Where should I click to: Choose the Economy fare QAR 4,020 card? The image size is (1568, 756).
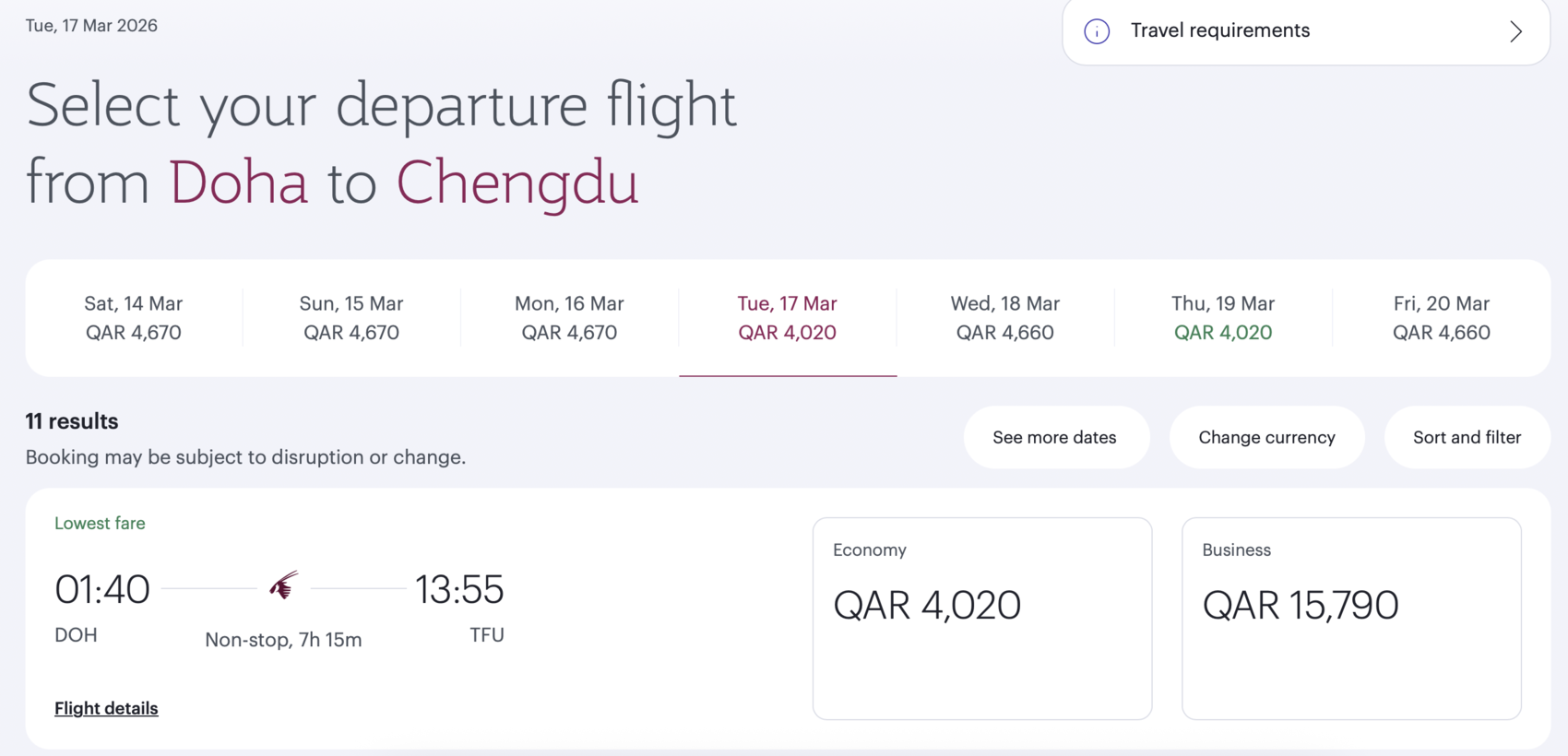[981, 618]
